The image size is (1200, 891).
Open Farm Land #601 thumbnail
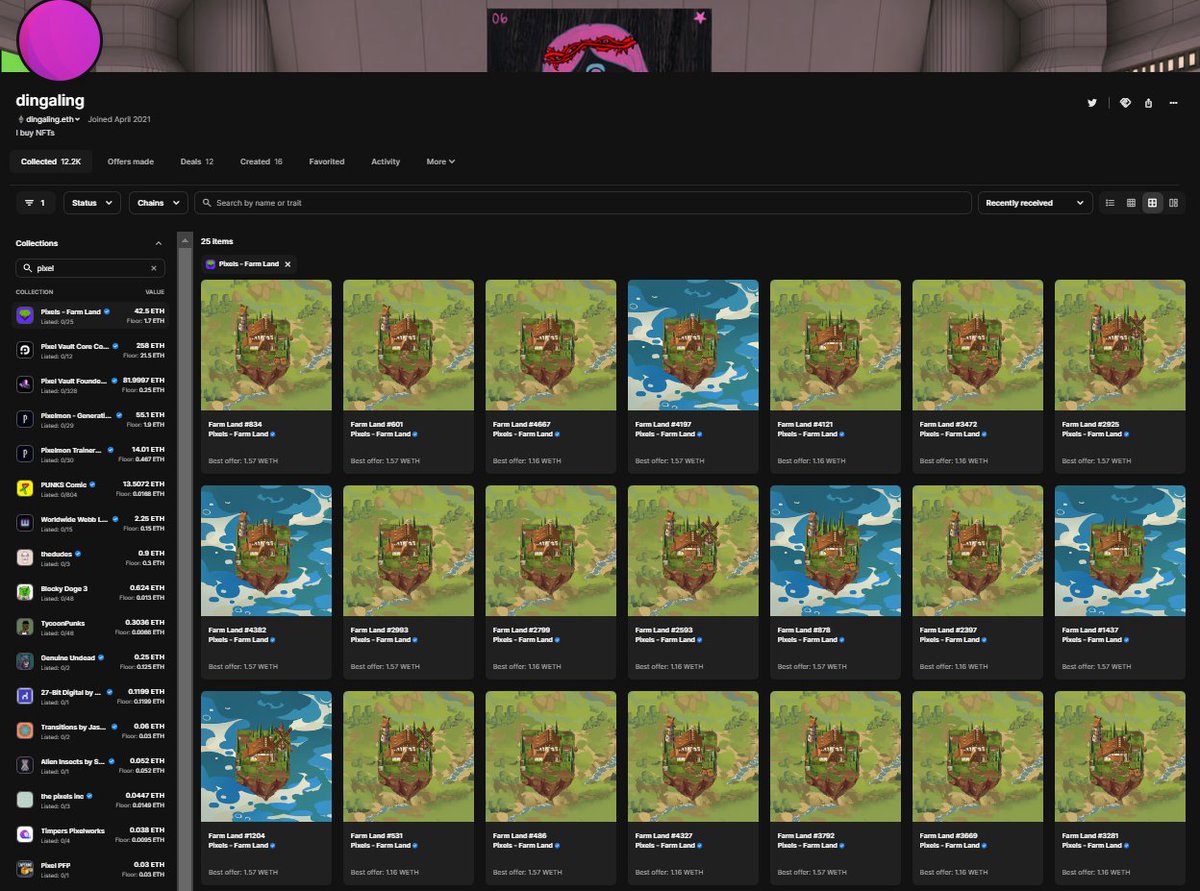(x=408, y=345)
